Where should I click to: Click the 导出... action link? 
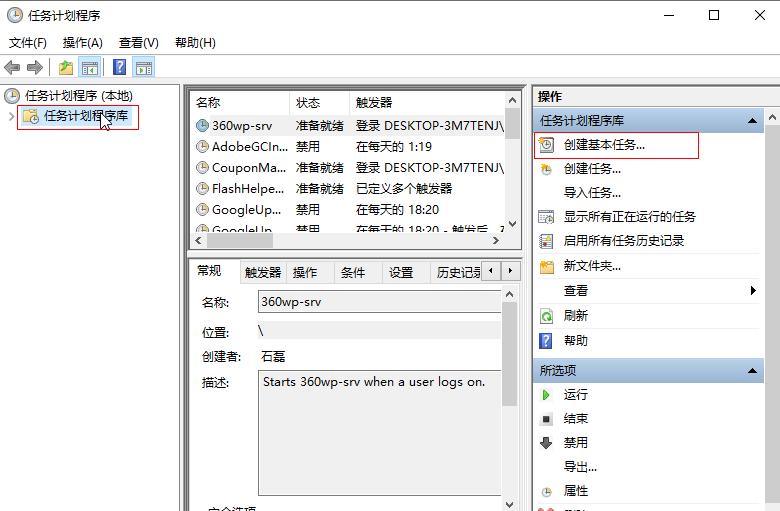pyautogui.click(x=580, y=467)
